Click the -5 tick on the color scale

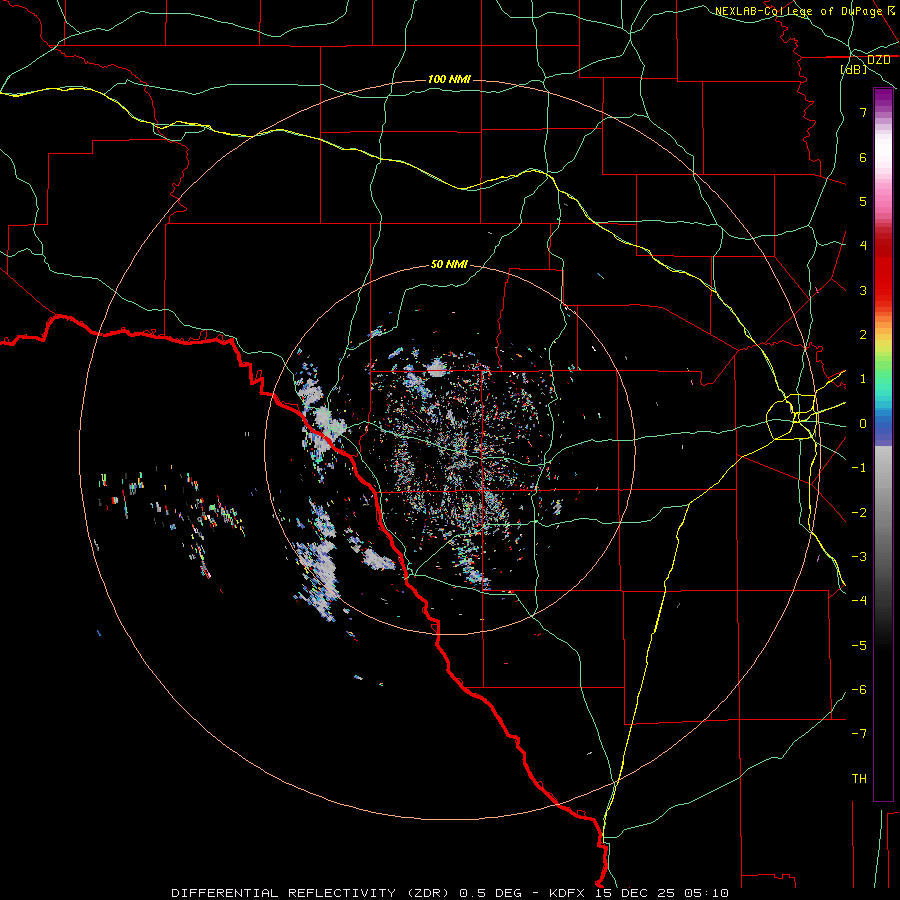tap(859, 646)
